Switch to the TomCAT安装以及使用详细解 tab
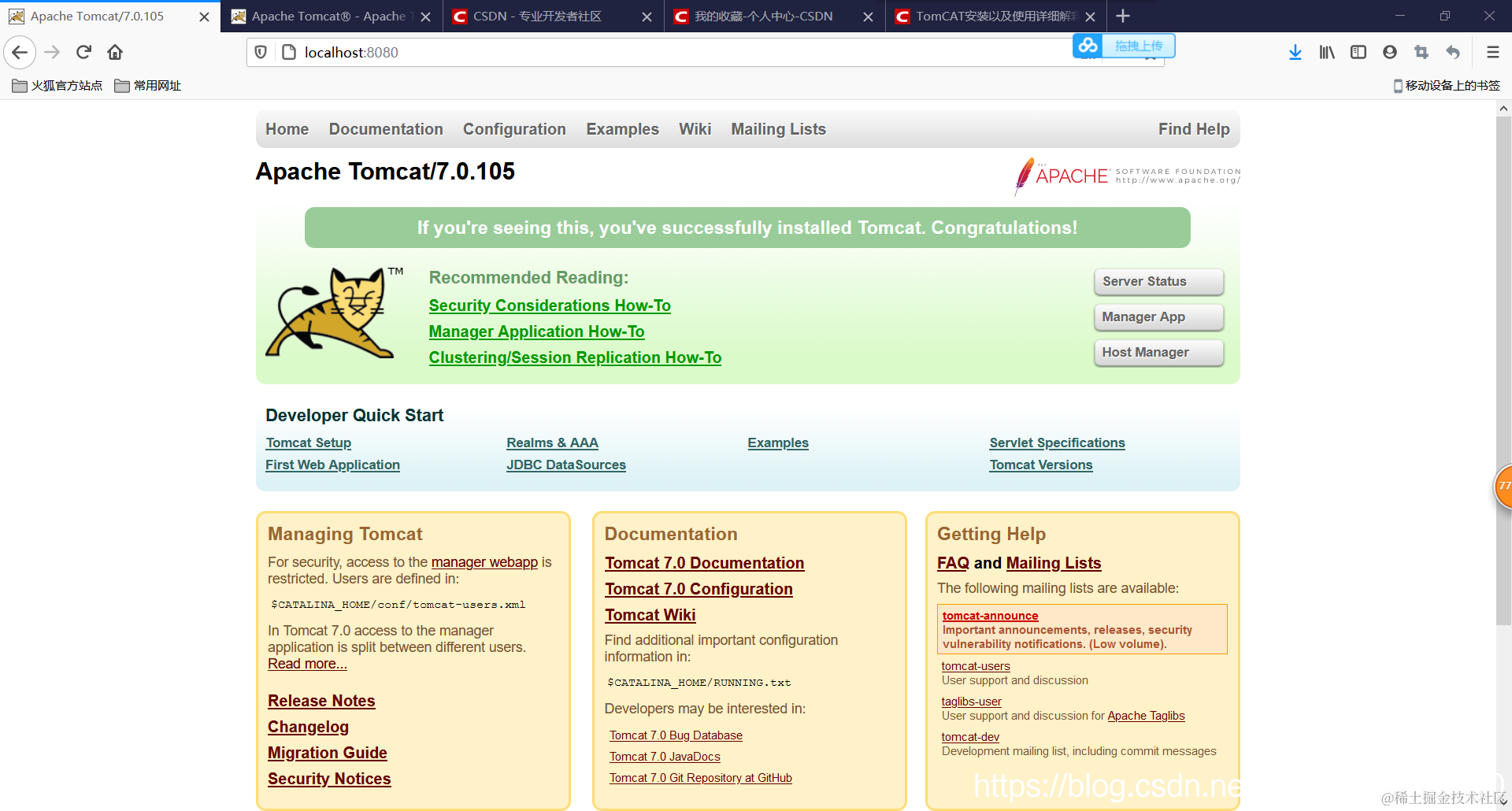 click(995, 16)
